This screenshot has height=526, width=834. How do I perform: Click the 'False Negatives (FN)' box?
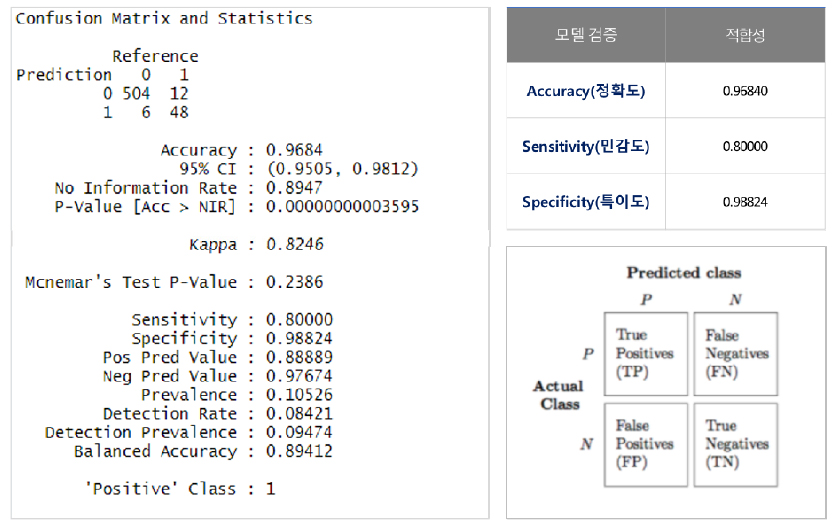736,354
